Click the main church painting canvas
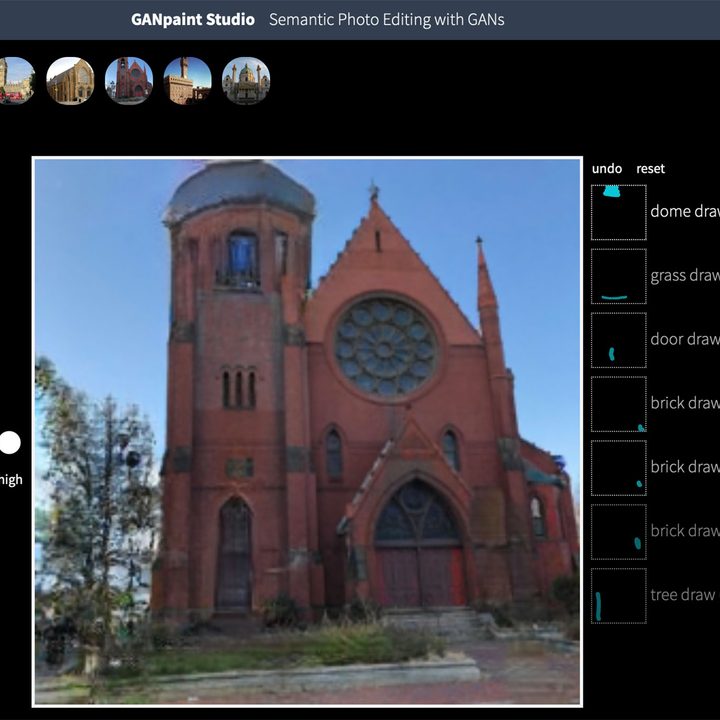 click(307, 432)
